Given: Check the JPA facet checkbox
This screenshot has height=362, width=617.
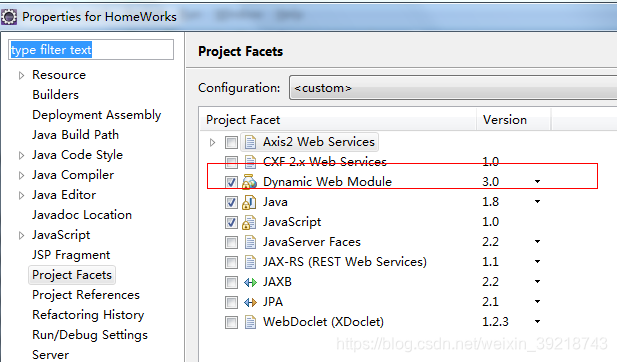Looking at the screenshot, I should tap(231, 303).
